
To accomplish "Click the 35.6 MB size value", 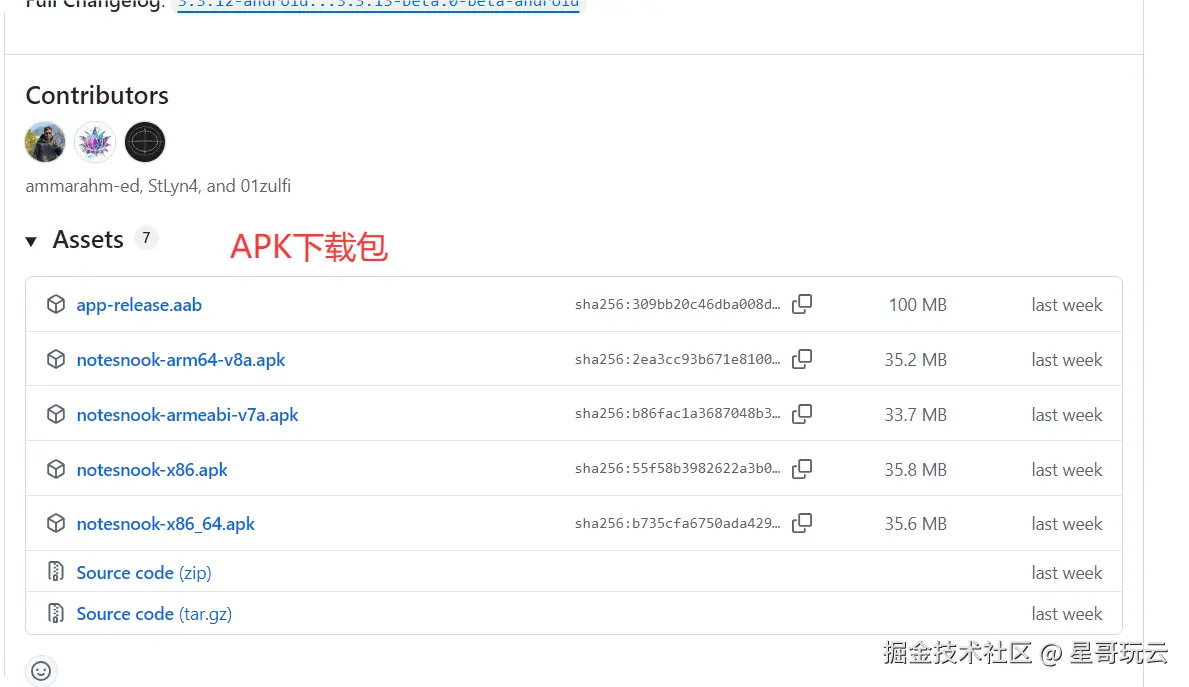I will [915, 524].
